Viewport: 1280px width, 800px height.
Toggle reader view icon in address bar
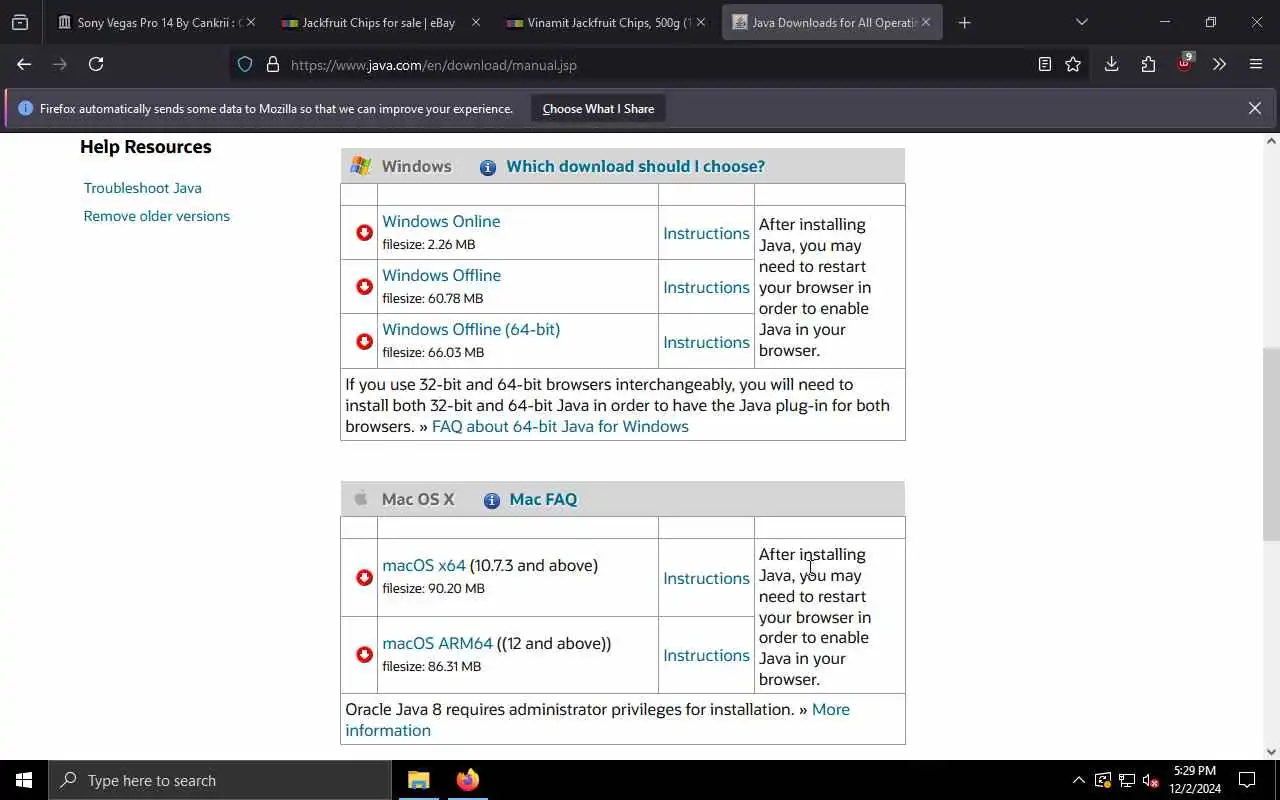1045,64
